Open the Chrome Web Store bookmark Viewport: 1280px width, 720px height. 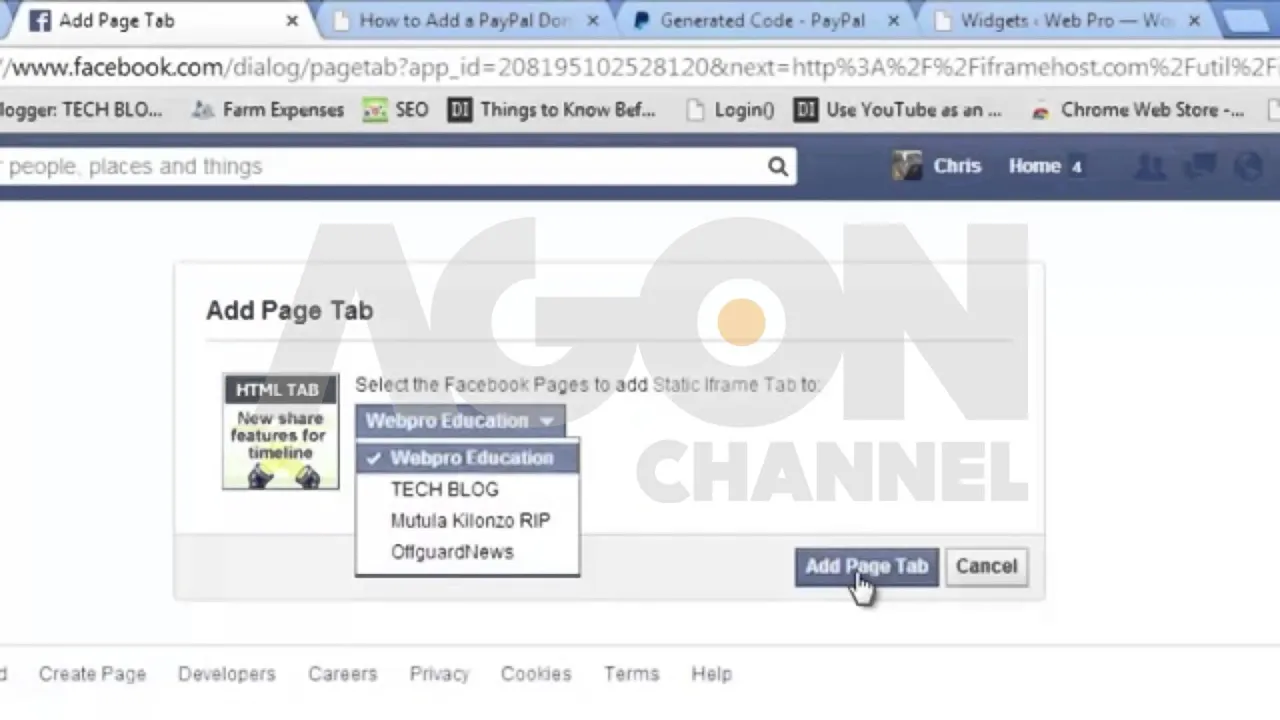point(1138,110)
